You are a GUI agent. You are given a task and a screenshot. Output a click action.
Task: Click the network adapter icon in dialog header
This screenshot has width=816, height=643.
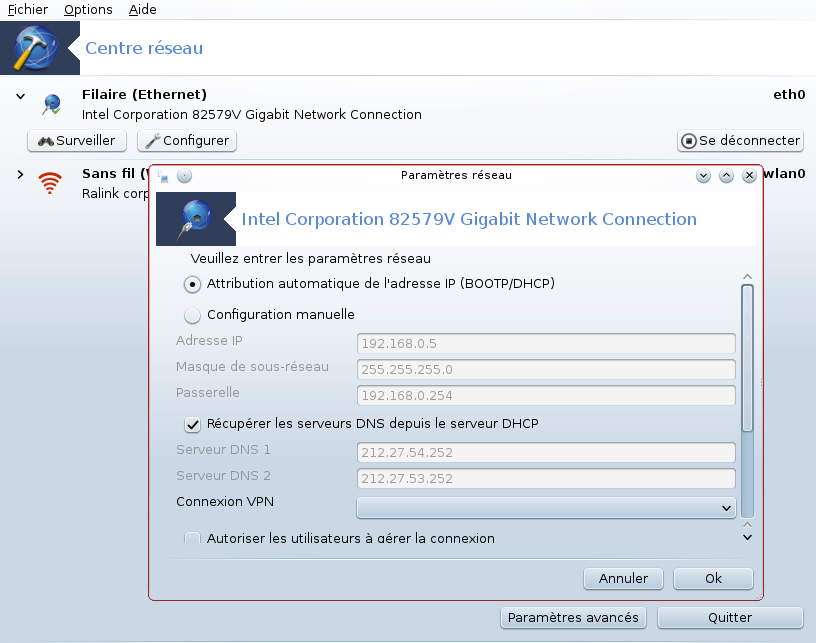(x=195, y=219)
